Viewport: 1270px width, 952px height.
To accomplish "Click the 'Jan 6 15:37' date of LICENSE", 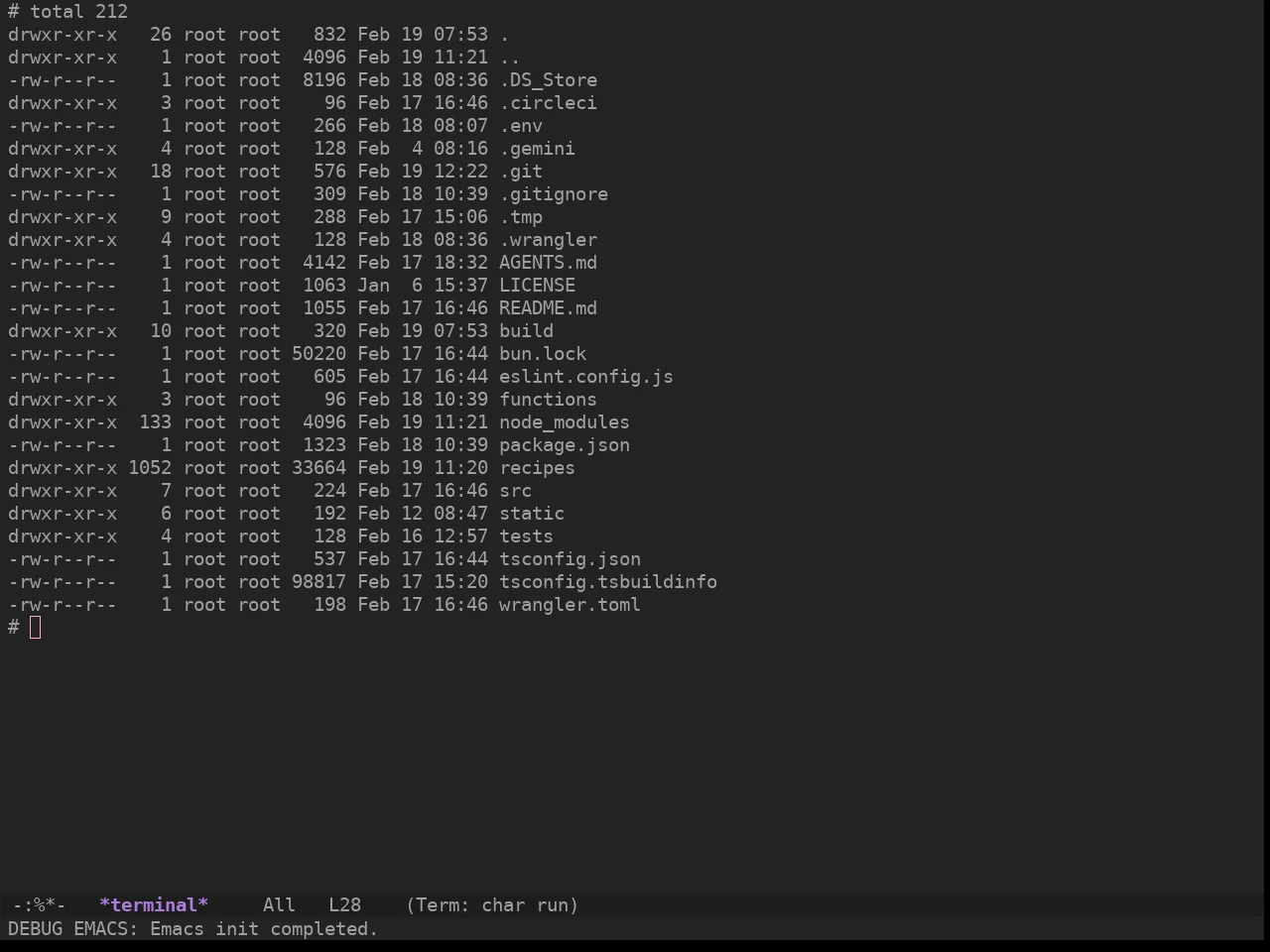I will [x=423, y=286].
